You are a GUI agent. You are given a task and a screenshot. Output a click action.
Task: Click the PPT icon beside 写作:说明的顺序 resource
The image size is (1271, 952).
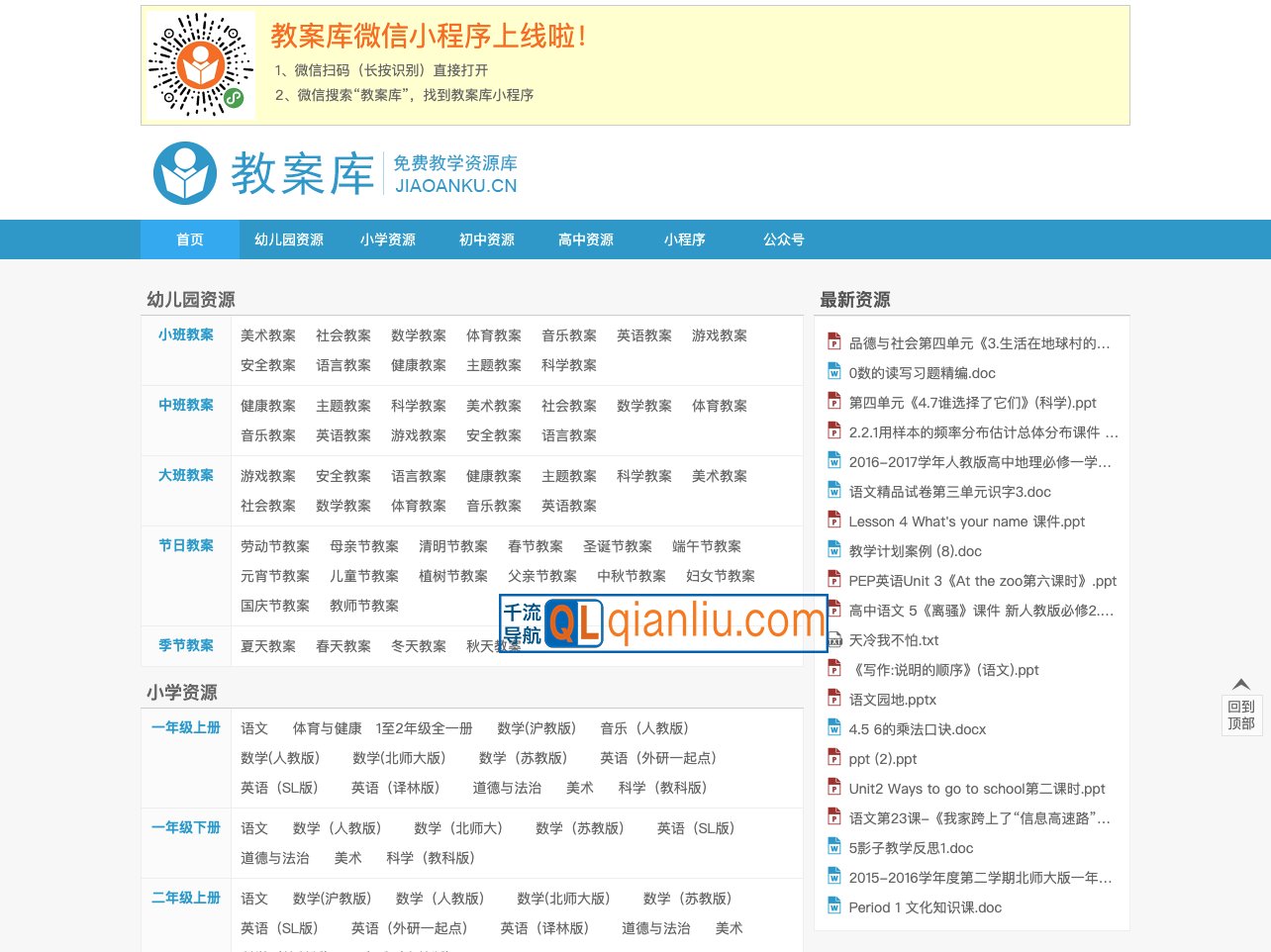pos(833,670)
